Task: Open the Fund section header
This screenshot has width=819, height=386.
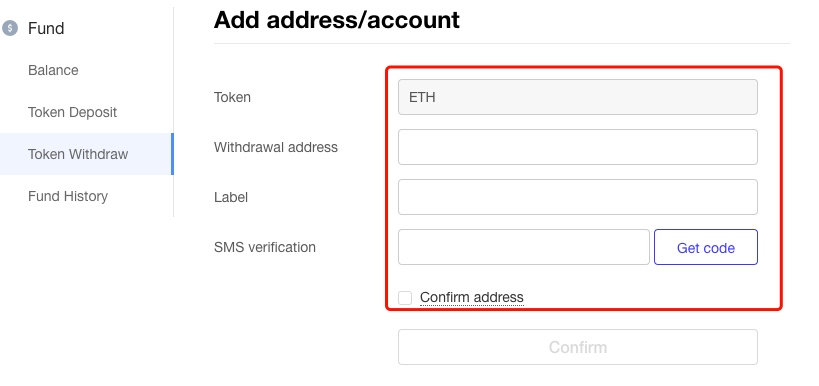Action: tap(46, 28)
